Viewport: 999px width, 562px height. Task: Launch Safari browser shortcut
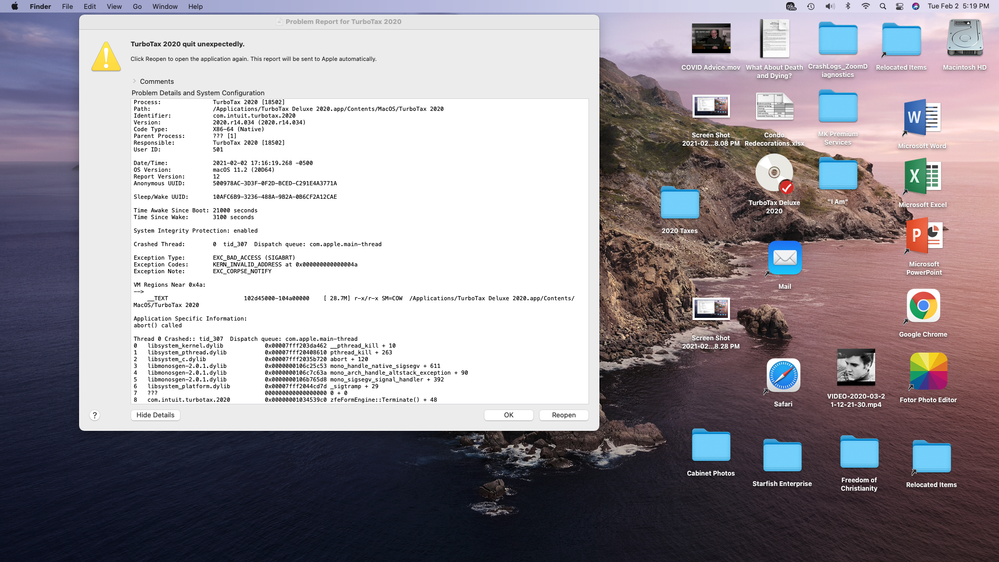[782, 376]
